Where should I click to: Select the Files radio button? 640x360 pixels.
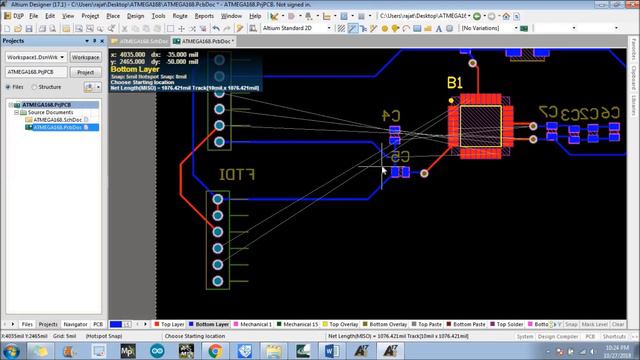8,87
